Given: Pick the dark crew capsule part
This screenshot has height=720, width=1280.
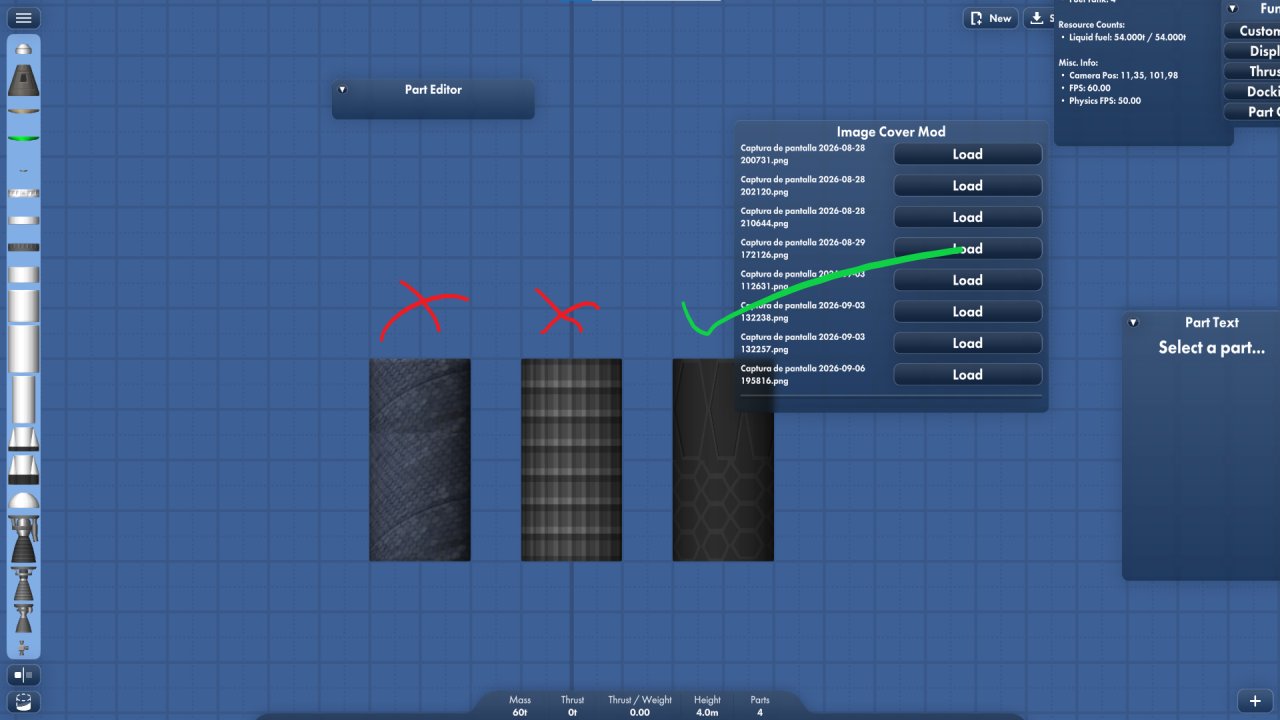Looking at the screenshot, I should (x=24, y=80).
